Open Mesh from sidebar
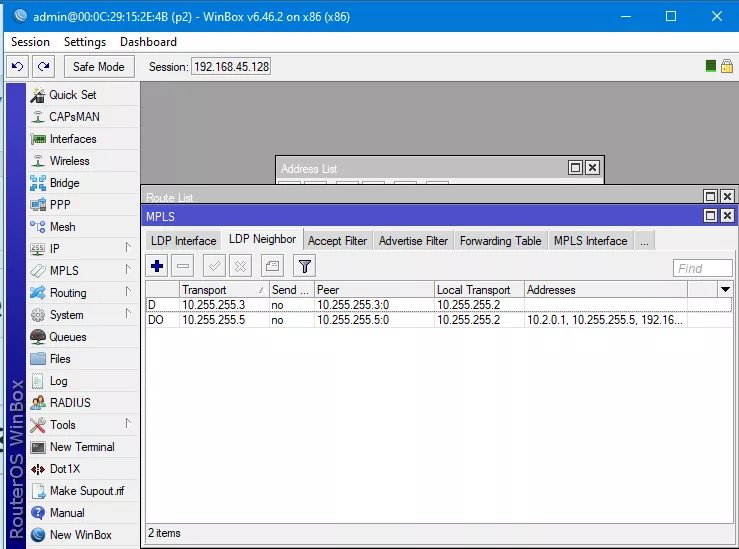 (83, 227)
